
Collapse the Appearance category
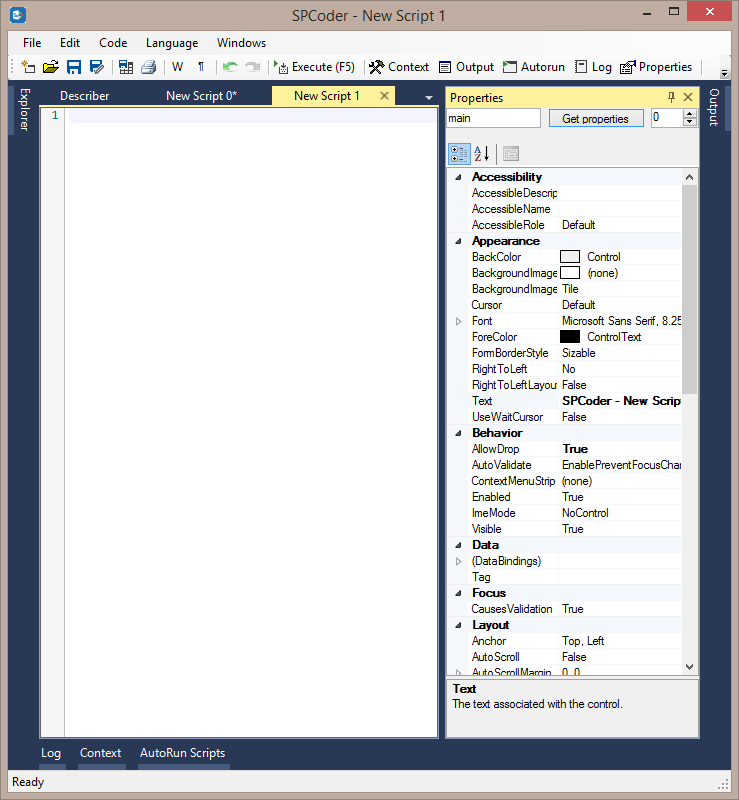pyautogui.click(x=458, y=241)
